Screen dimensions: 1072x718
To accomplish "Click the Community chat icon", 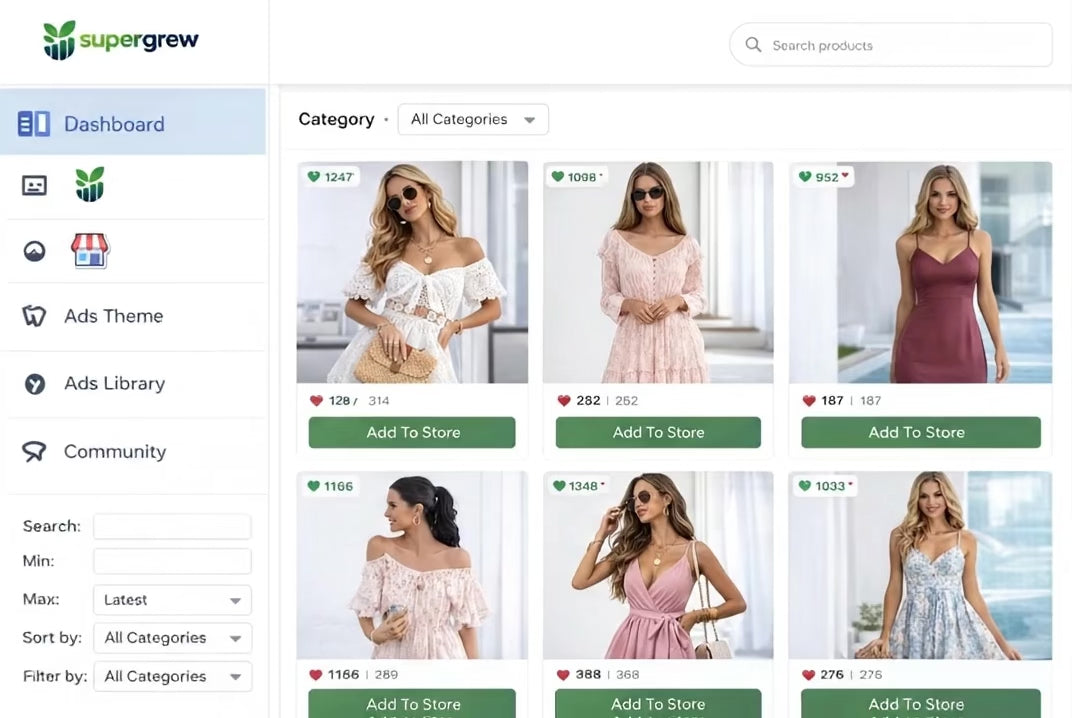I will click(x=34, y=452).
